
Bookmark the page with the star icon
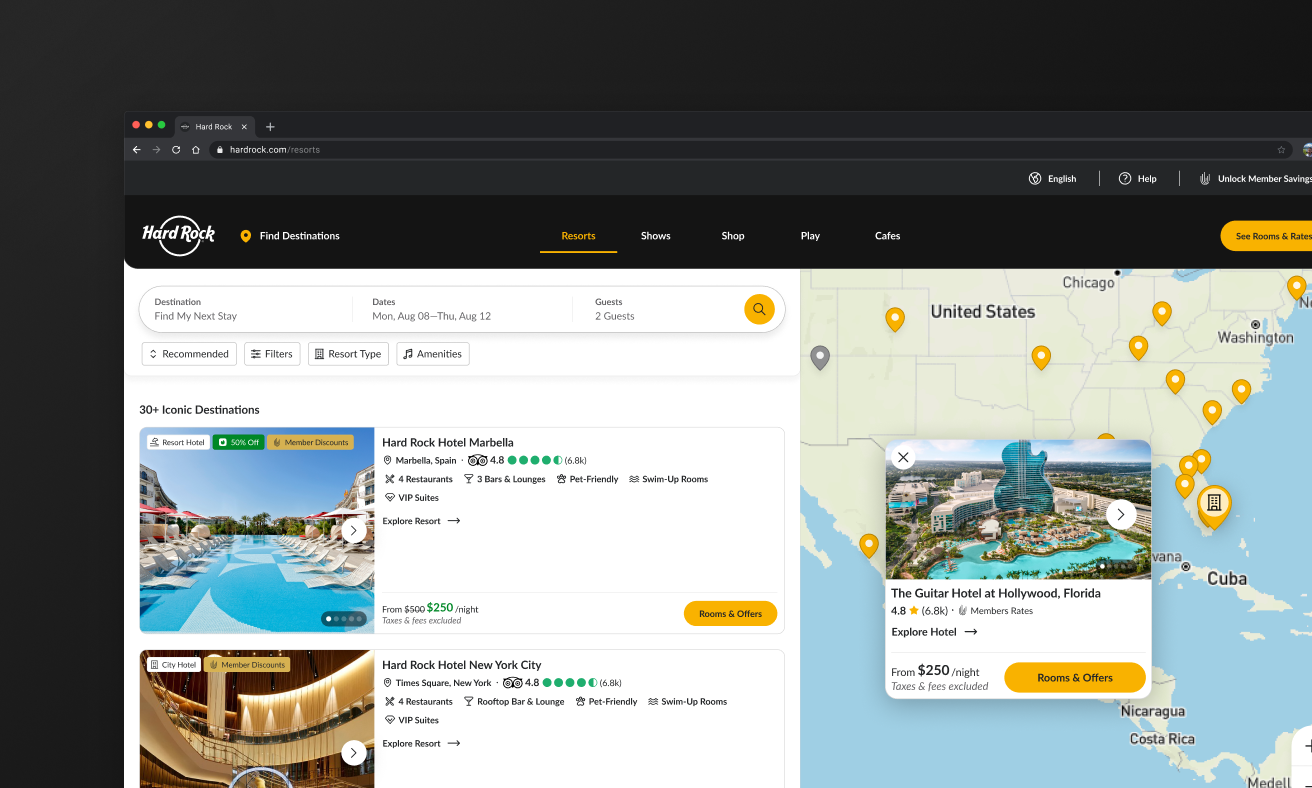[1281, 150]
